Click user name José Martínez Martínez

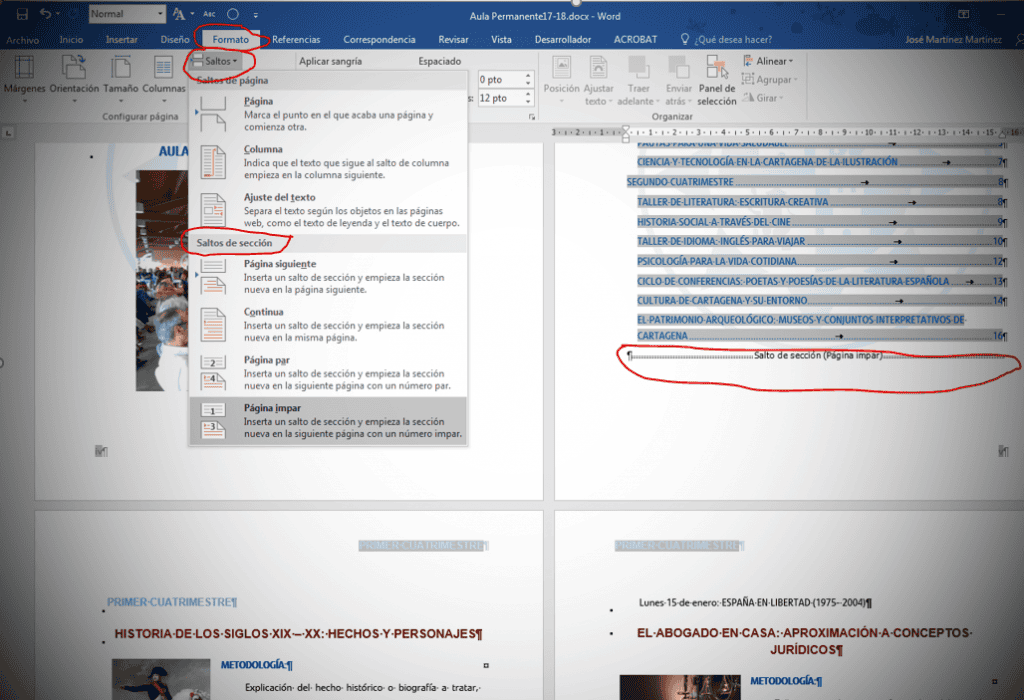click(x=953, y=40)
